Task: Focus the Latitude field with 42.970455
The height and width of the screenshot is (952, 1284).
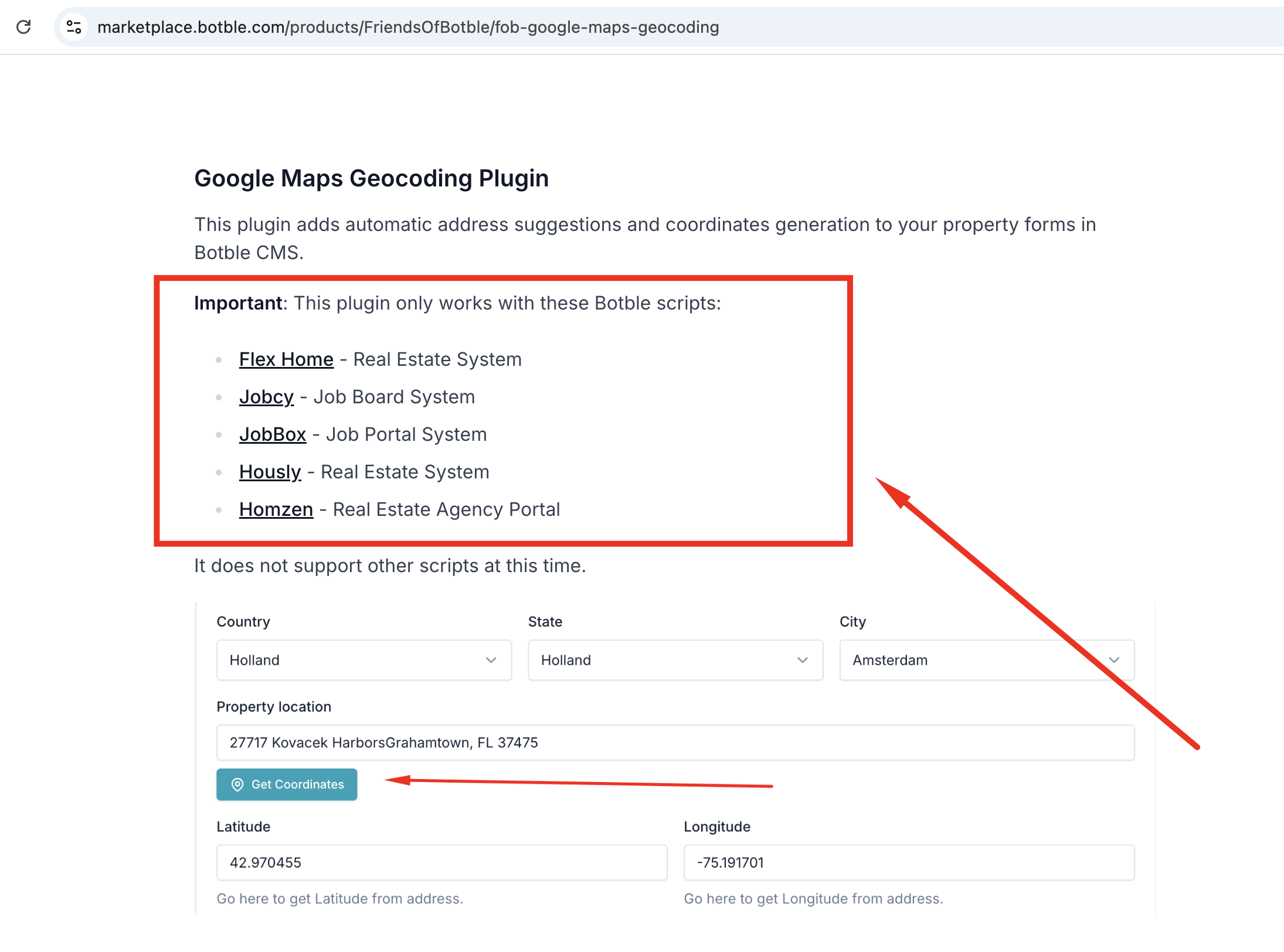Action: (x=442, y=862)
